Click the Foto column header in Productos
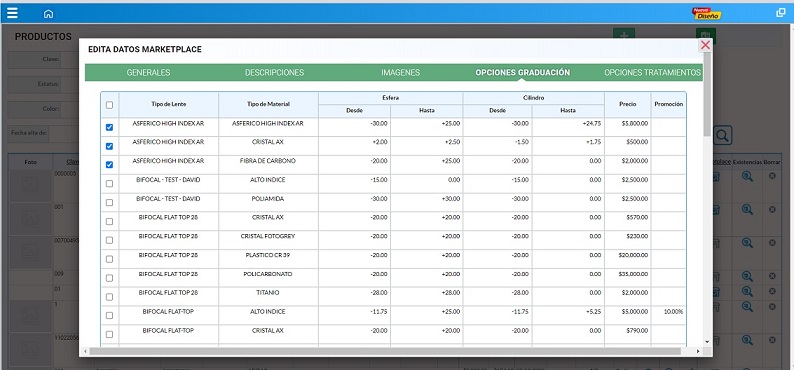 tap(31, 162)
